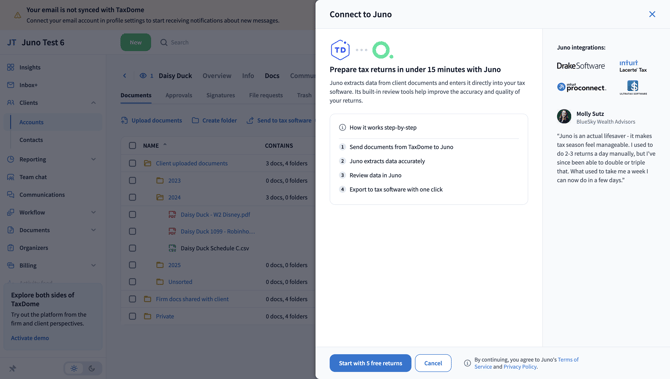This screenshot has height=379, width=670.
Task: Check Daisy Duck - W2 Disney.pdf checkbox
Action: 132,214
